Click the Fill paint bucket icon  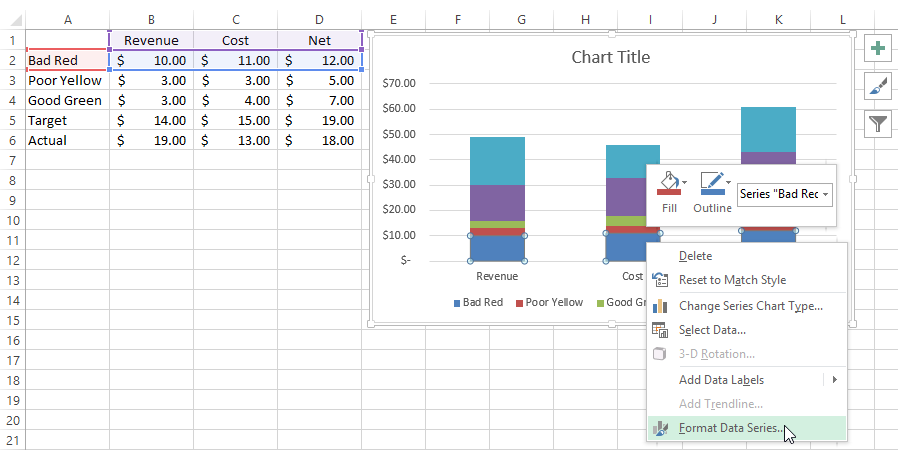[x=668, y=184]
